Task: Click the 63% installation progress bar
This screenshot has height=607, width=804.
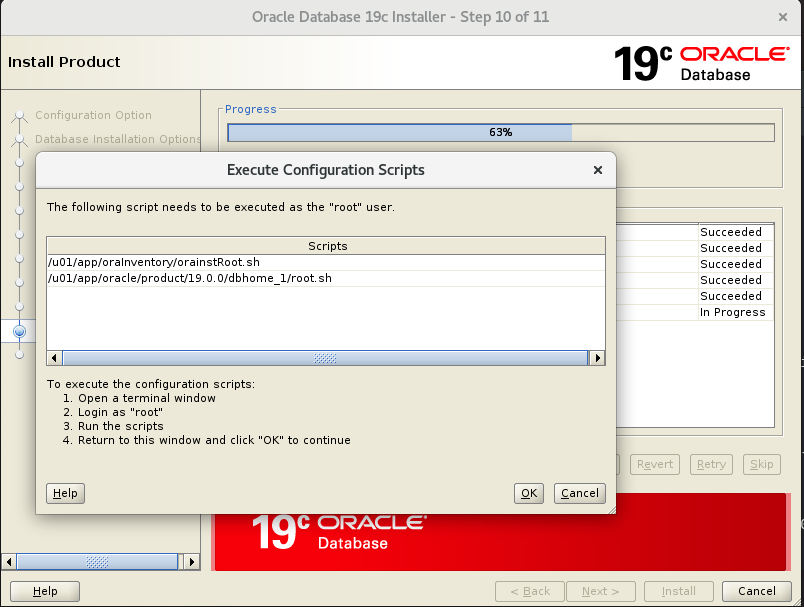Action: 500,132
